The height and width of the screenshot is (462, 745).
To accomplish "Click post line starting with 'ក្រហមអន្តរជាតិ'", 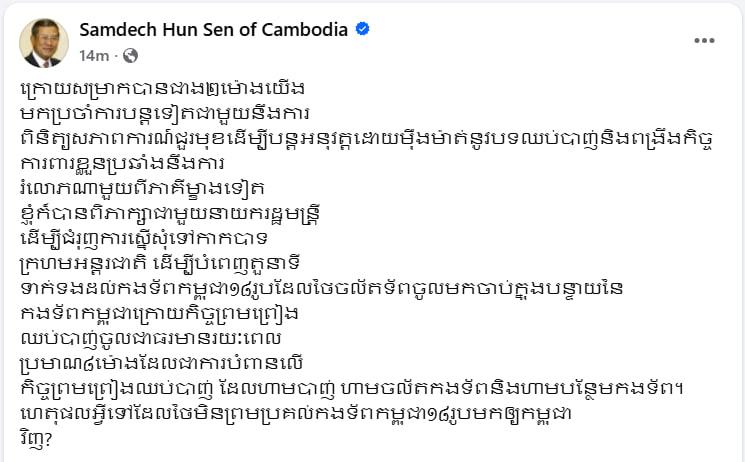I will [160, 263].
